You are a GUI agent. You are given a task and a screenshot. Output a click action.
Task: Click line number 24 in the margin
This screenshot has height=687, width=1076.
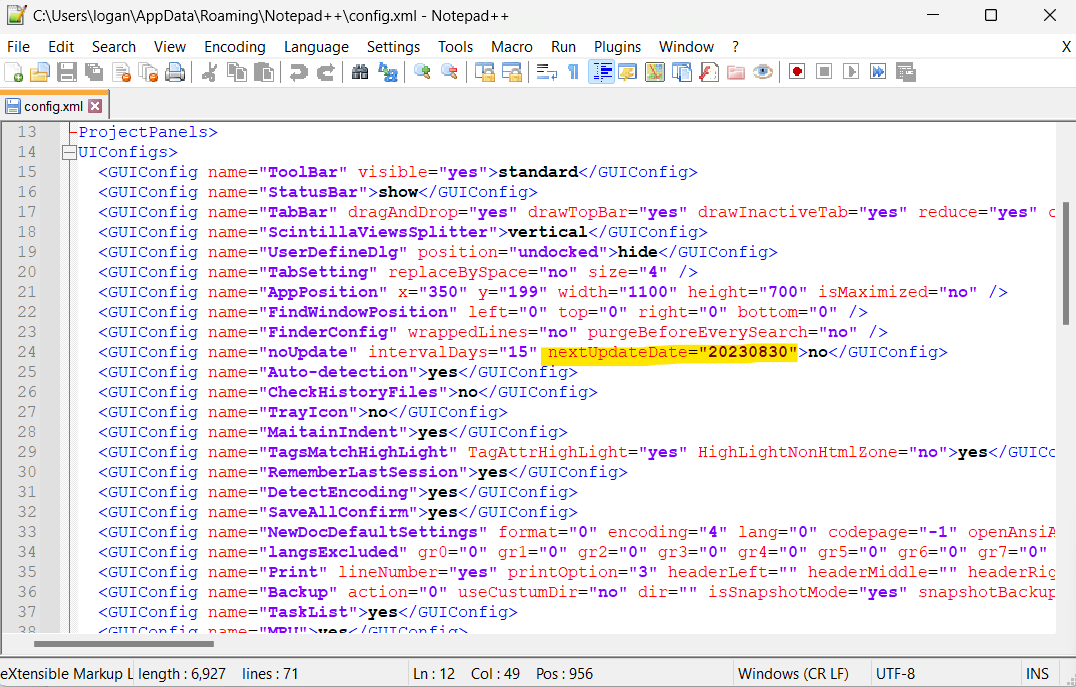(x=27, y=352)
